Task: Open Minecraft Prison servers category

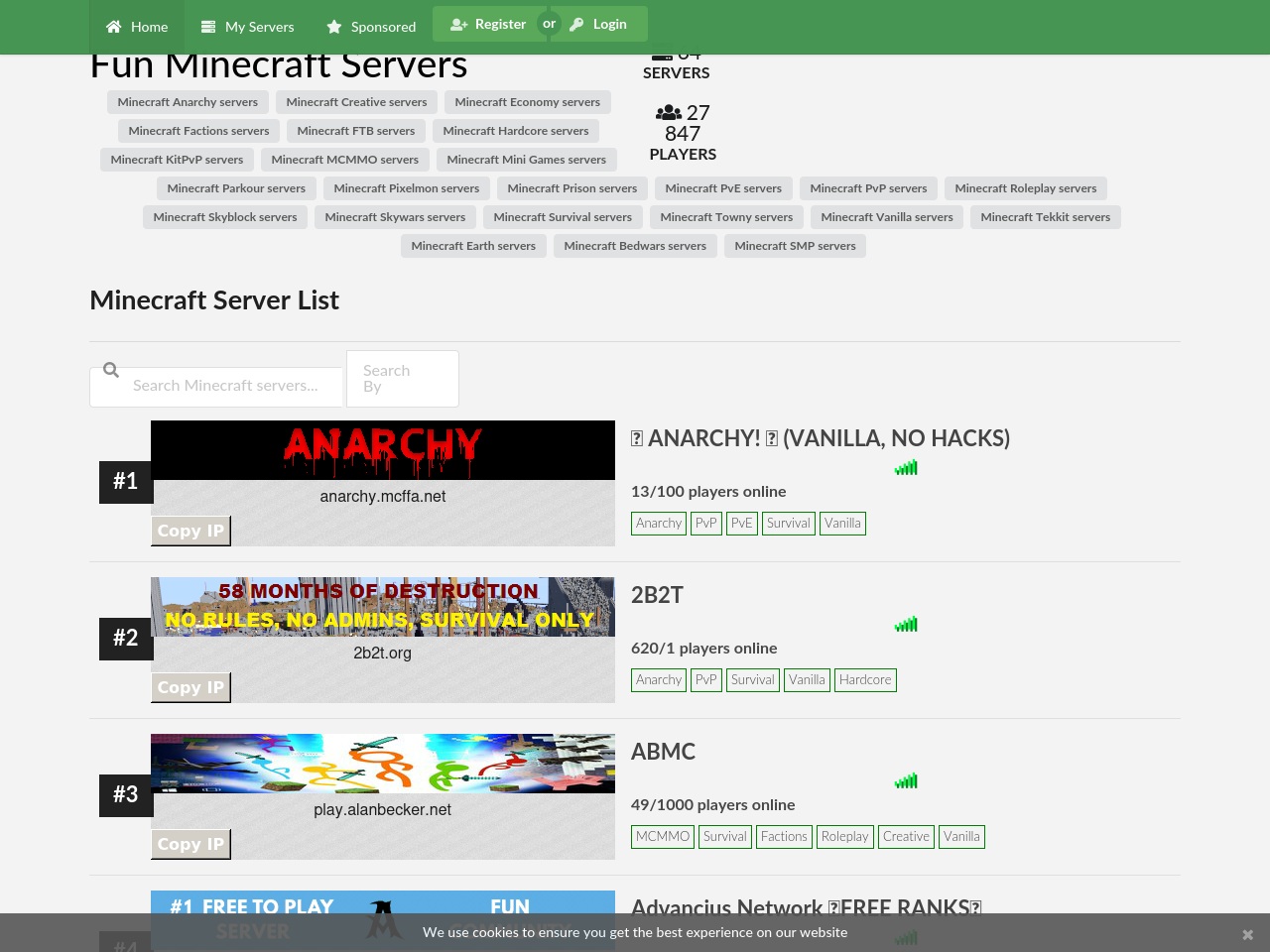Action: coord(572,188)
